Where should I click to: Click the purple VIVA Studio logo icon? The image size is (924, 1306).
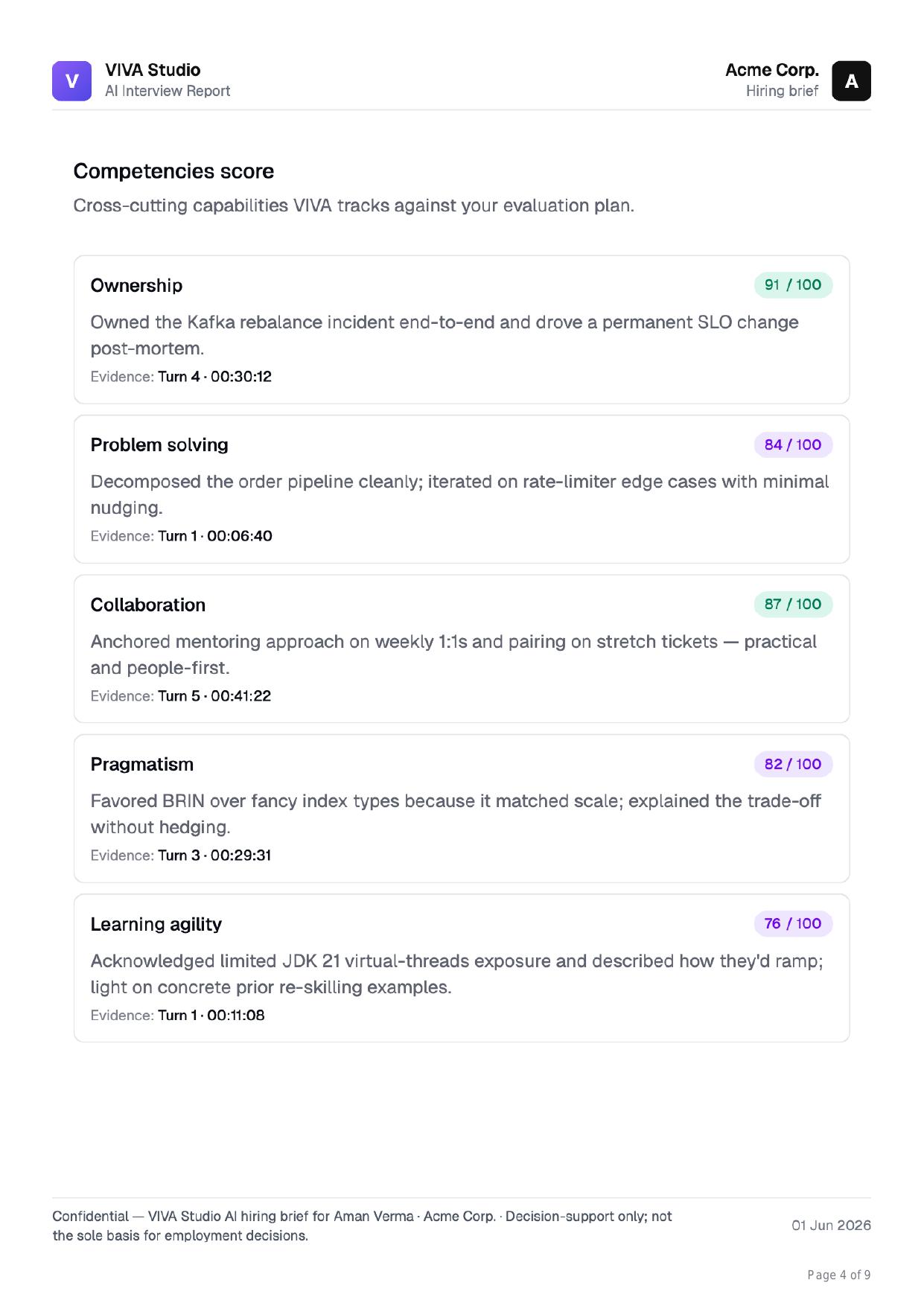coord(71,80)
